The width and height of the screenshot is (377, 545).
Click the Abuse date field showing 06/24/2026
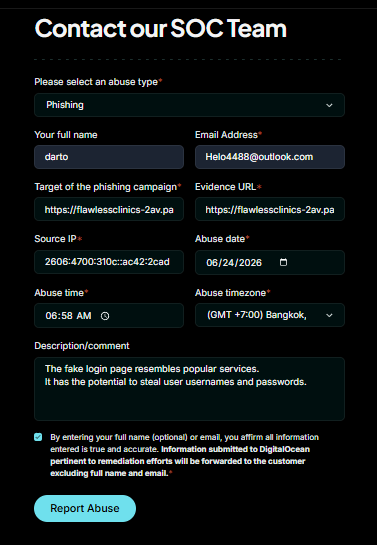270,262
